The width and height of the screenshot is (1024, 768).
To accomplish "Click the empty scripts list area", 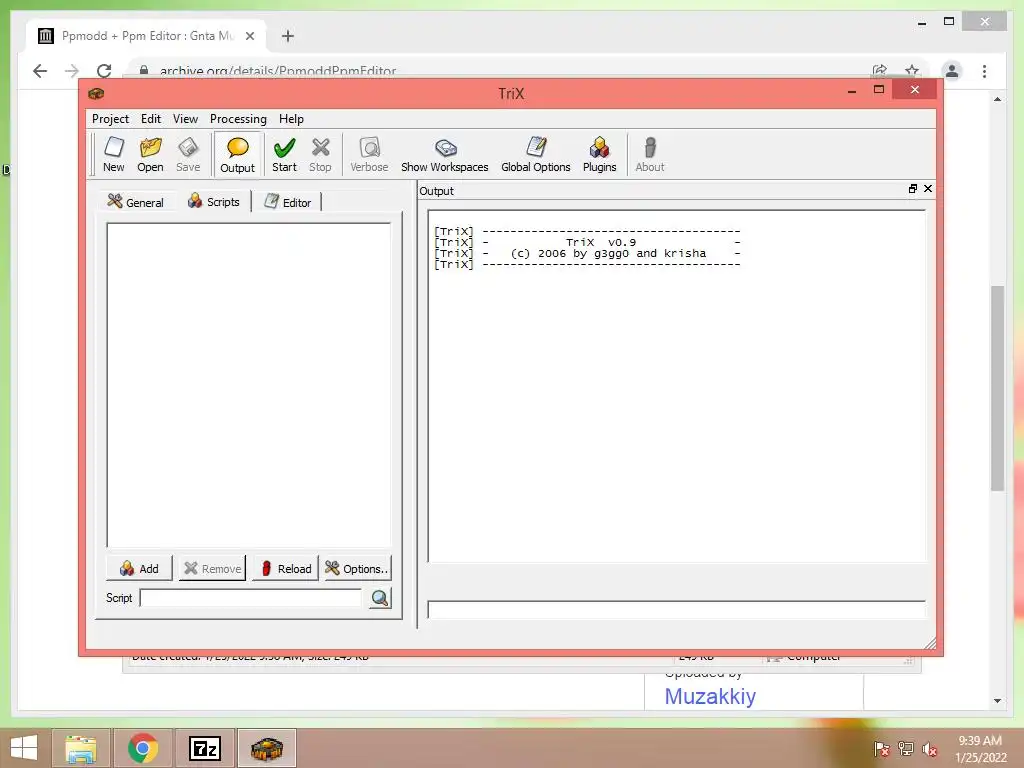I will coord(249,385).
